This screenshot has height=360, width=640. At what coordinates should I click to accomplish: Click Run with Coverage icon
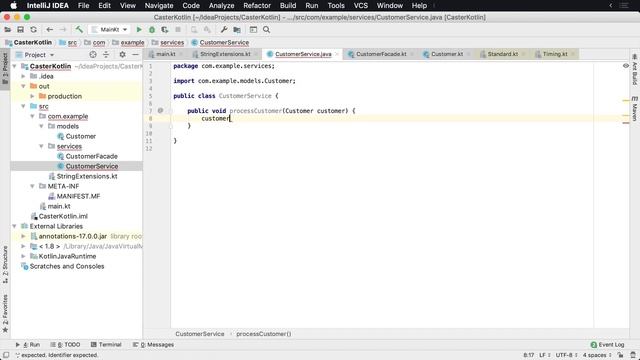click(164, 29)
